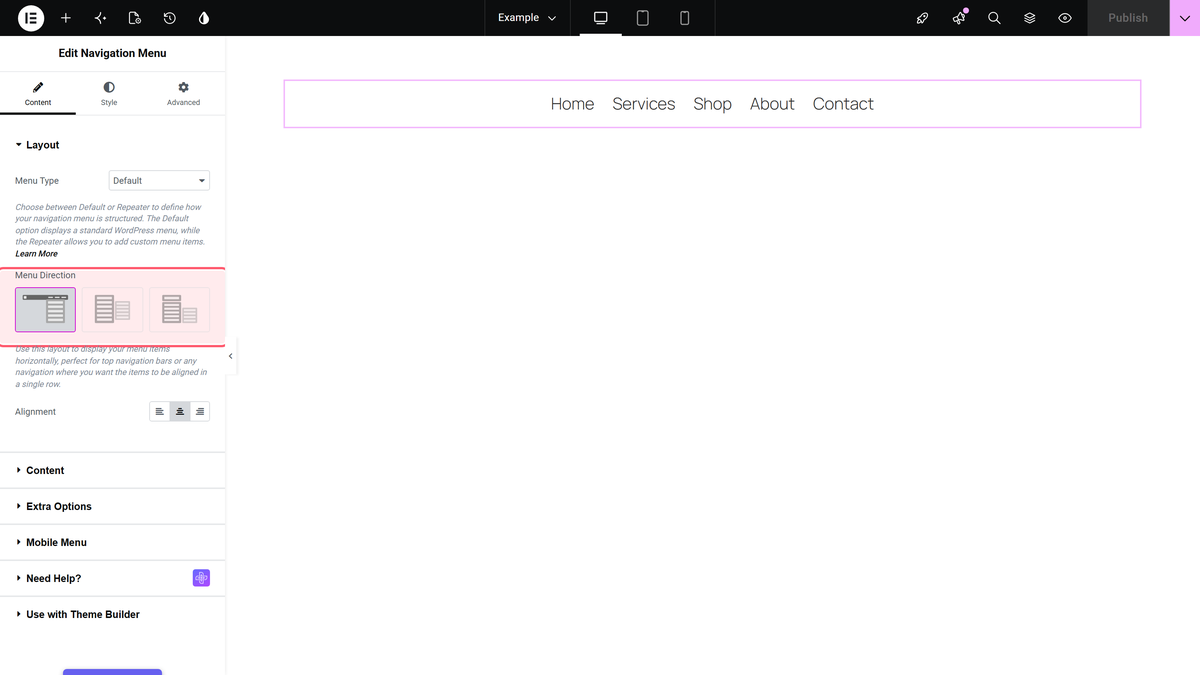Expand the Mobile Menu section
Screen dimensions: 1200x675
click(x=112, y=542)
